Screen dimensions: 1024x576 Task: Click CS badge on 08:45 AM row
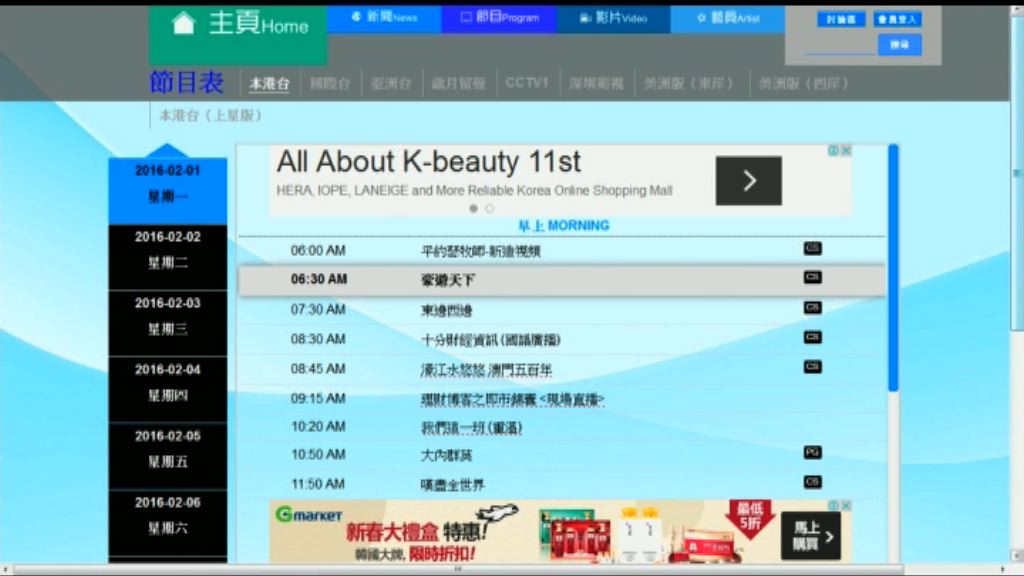point(812,367)
